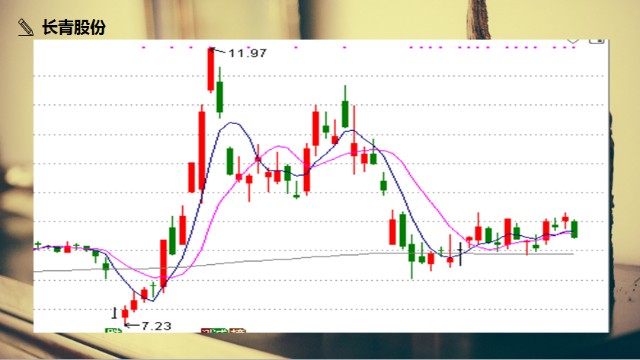Click the arrow pointing to 11.97
640x360 pixels.
pos(218,51)
